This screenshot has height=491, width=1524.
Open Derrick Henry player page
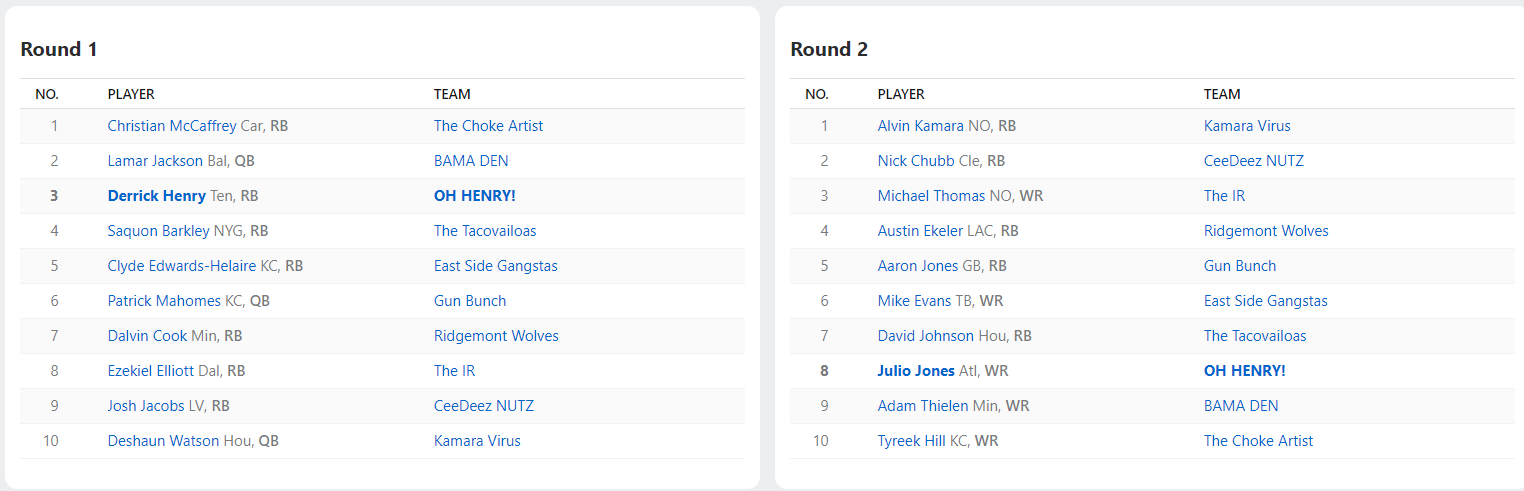tap(157, 196)
